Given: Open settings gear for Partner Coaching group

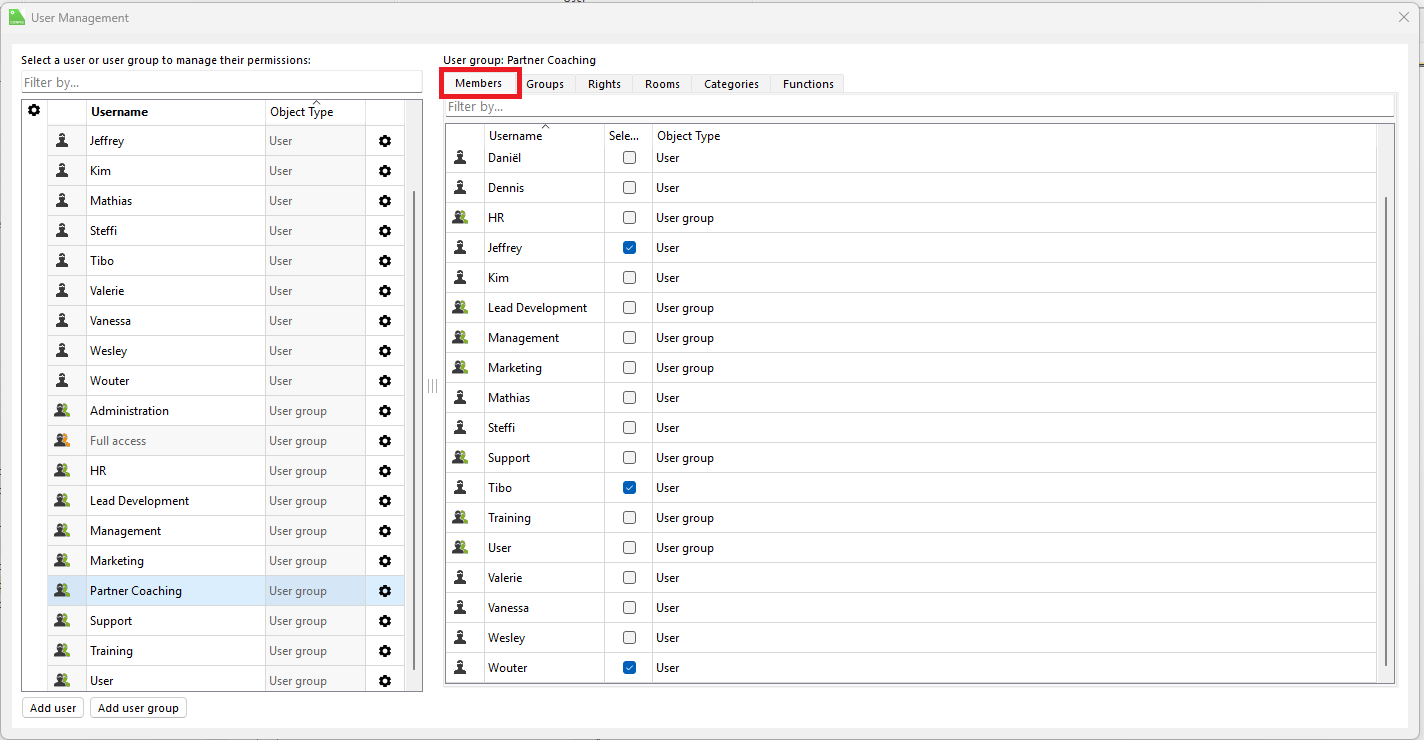Looking at the screenshot, I should [x=385, y=591].
